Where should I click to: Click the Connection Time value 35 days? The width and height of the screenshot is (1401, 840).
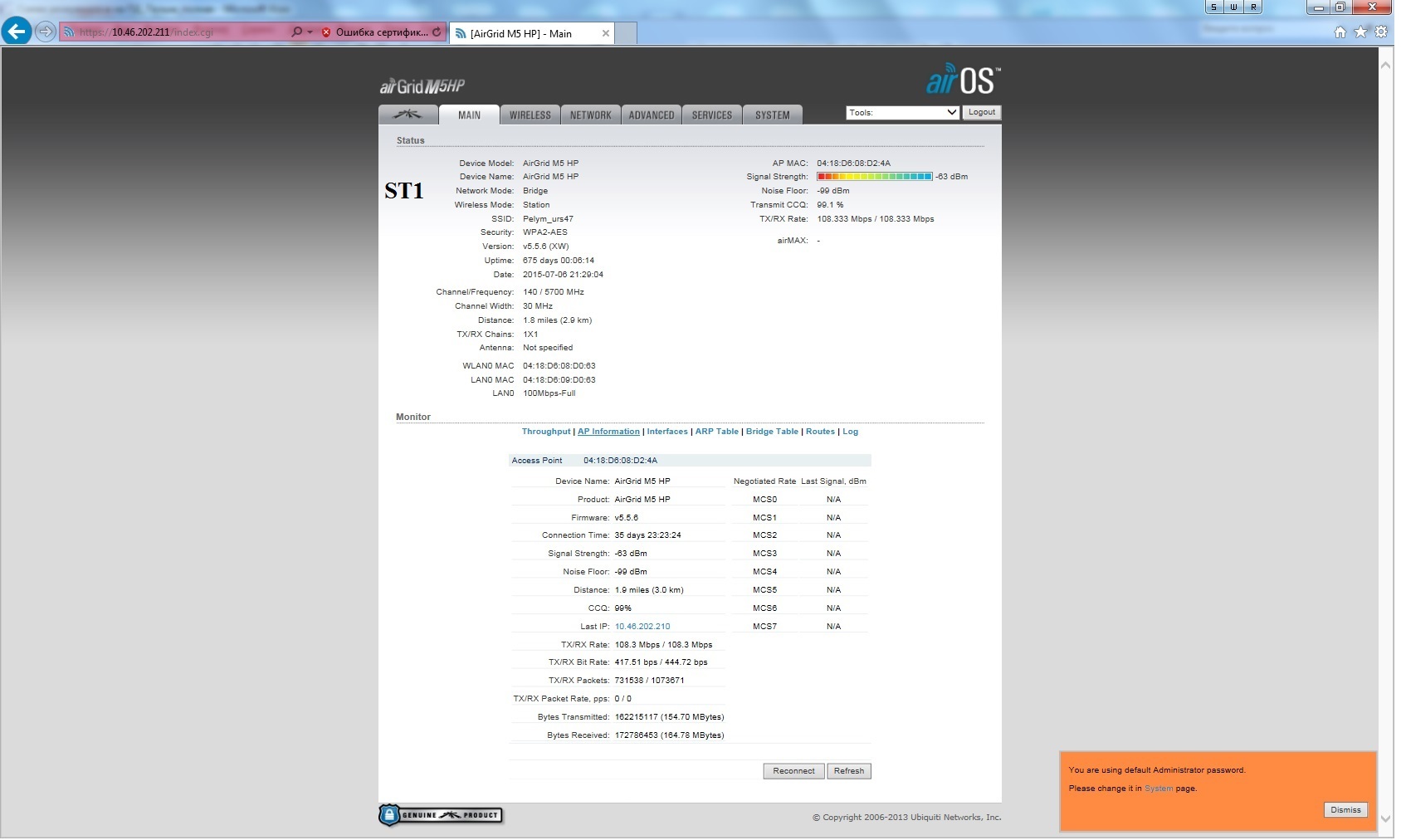tap(647, 535)
